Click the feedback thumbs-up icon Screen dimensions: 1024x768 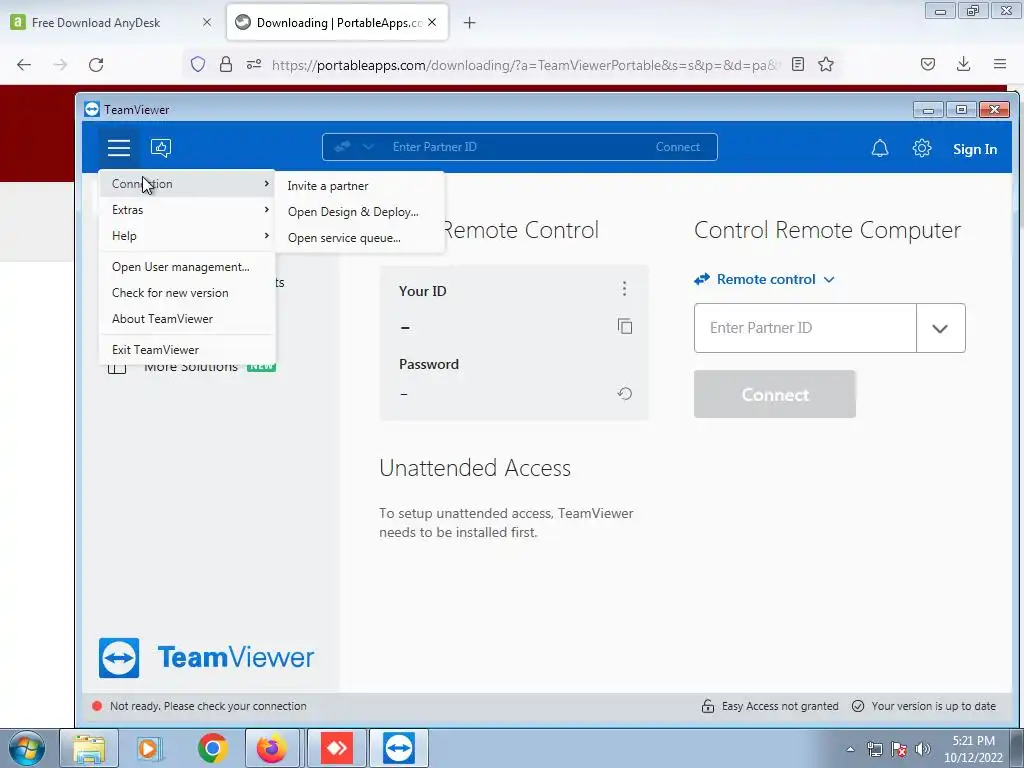click(161, 148)
